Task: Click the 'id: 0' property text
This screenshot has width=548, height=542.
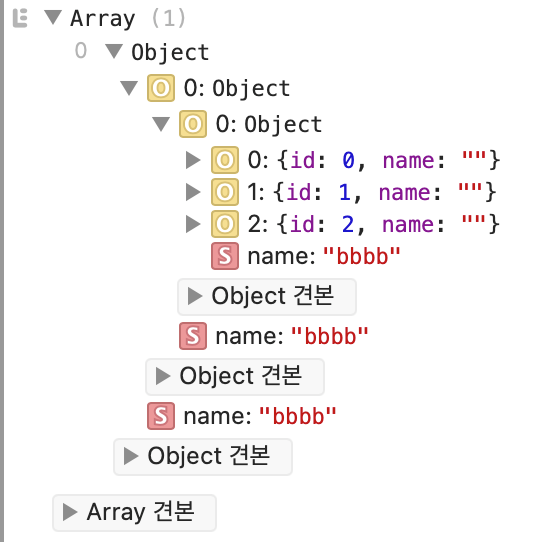Action: click(323, 160)
